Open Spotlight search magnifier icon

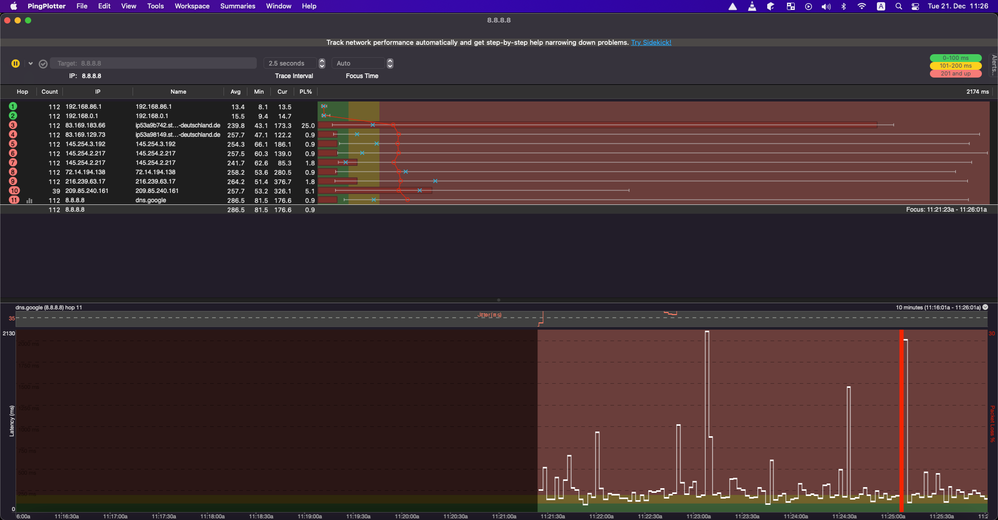[899, 6]
